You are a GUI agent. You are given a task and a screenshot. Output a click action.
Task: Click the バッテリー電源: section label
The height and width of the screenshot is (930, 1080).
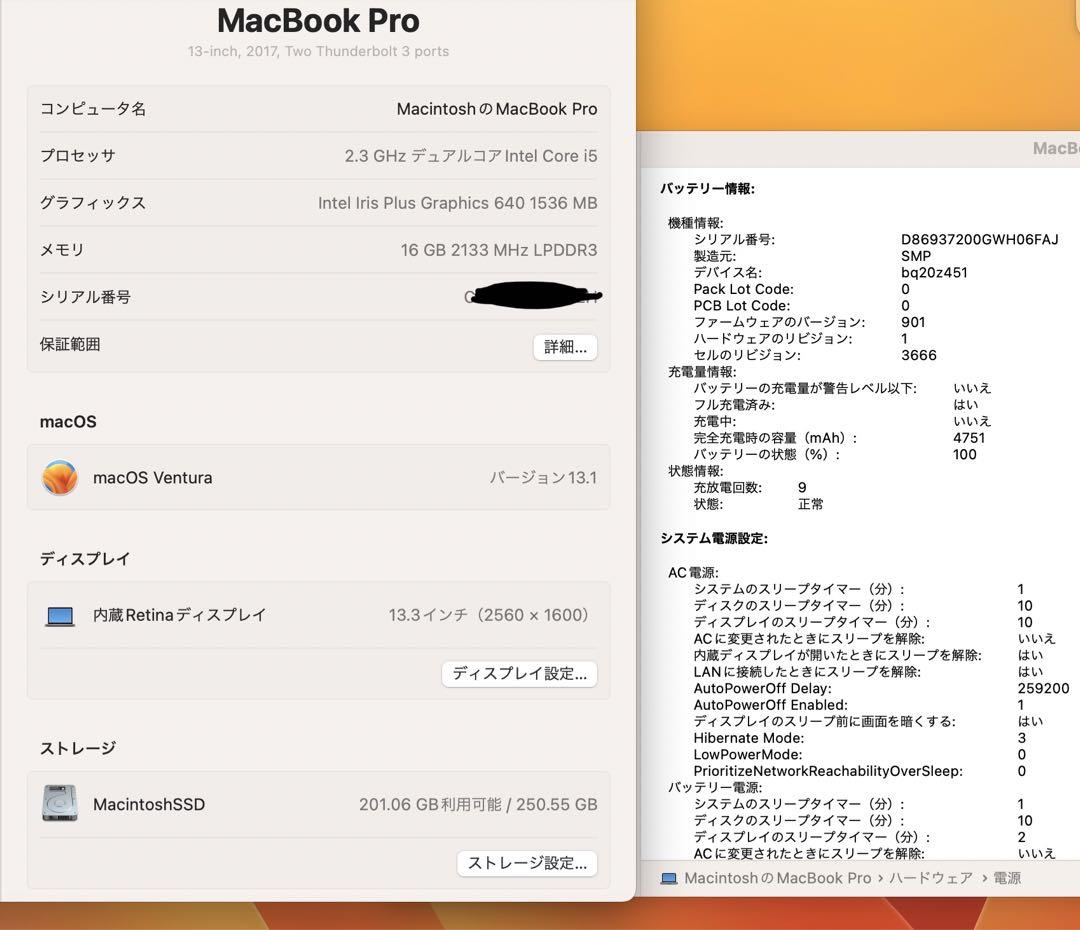[x=715, y=787]
